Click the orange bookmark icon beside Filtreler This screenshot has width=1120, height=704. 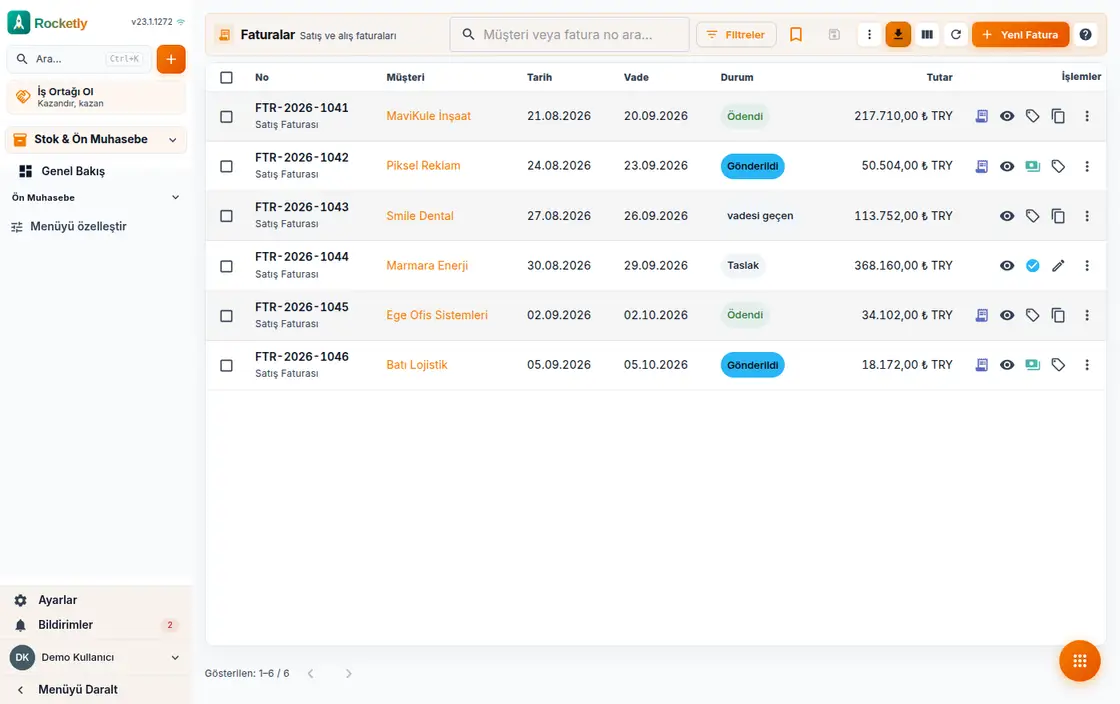[796, 34]
